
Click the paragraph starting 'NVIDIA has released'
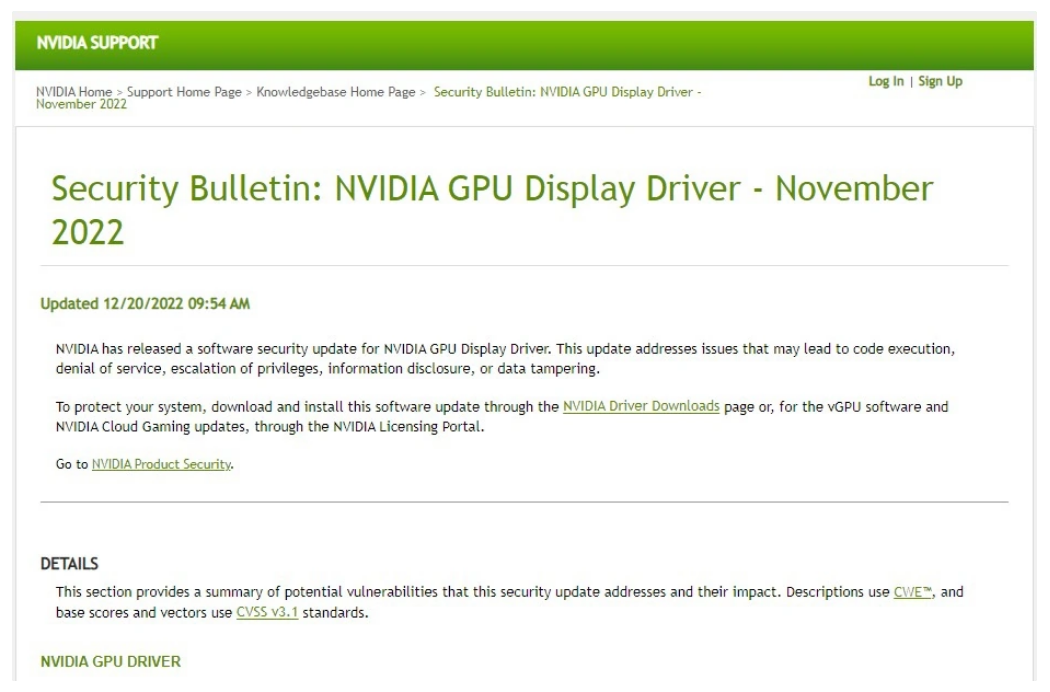pyautogui.click(x=506, y=358)
